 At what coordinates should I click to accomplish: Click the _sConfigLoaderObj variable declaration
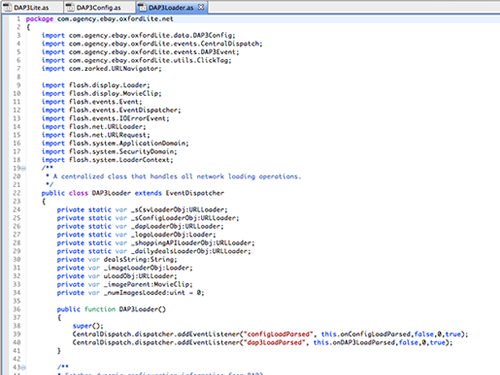(x=148, y=218)
